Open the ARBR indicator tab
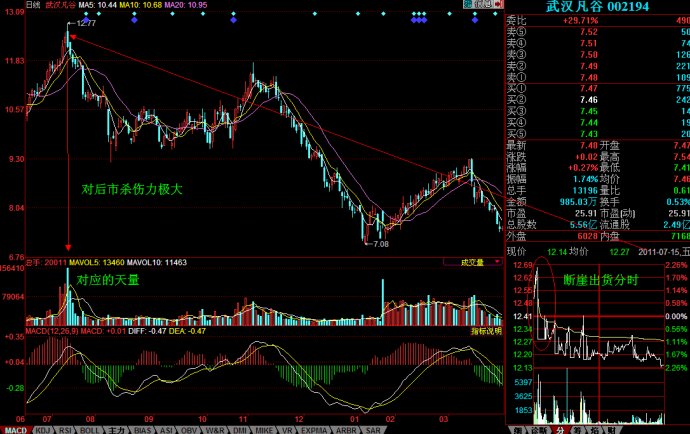 tap(346, 430)
